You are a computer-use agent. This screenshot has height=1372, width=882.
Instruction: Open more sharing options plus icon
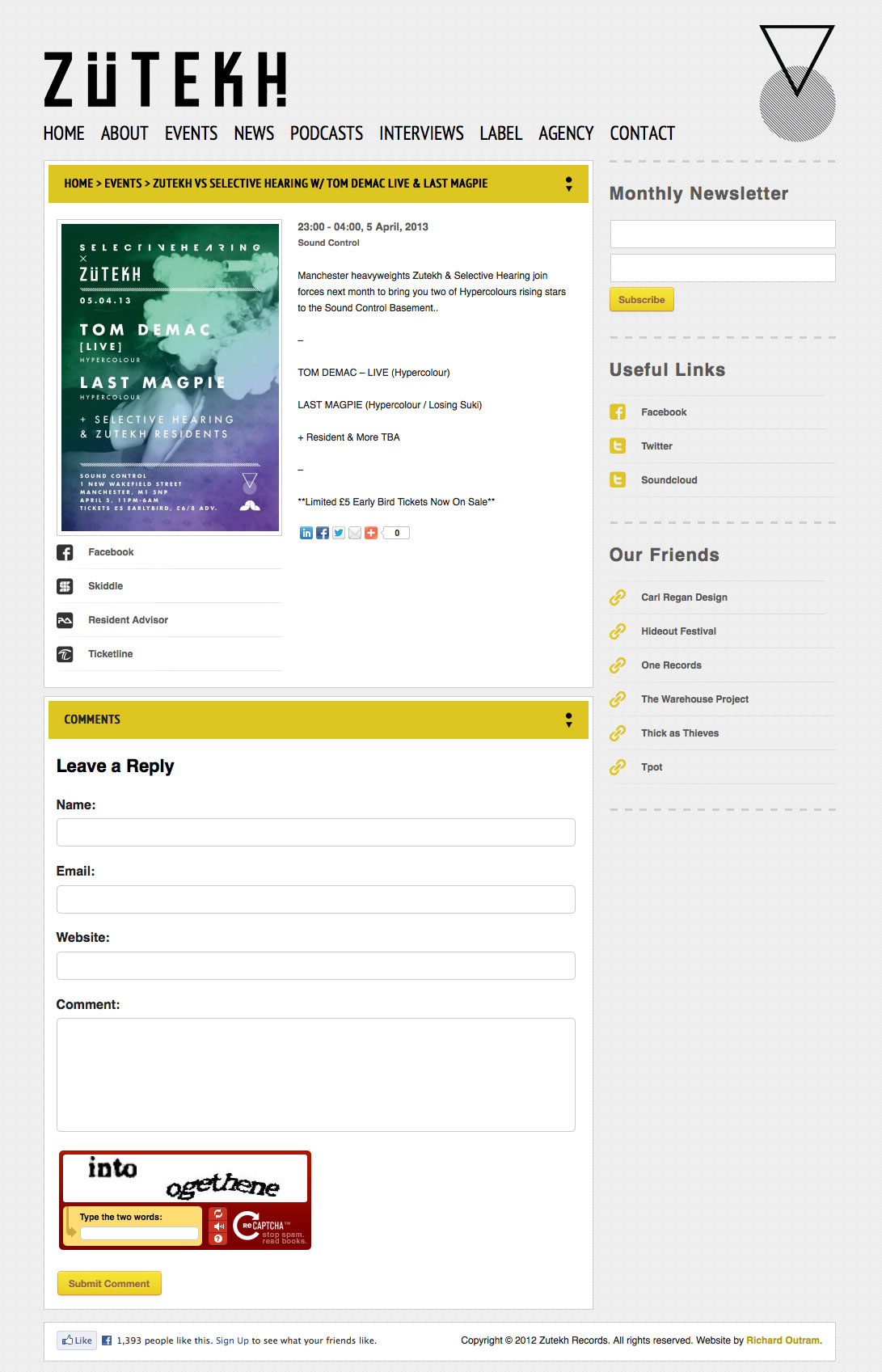tap(371, 533)
